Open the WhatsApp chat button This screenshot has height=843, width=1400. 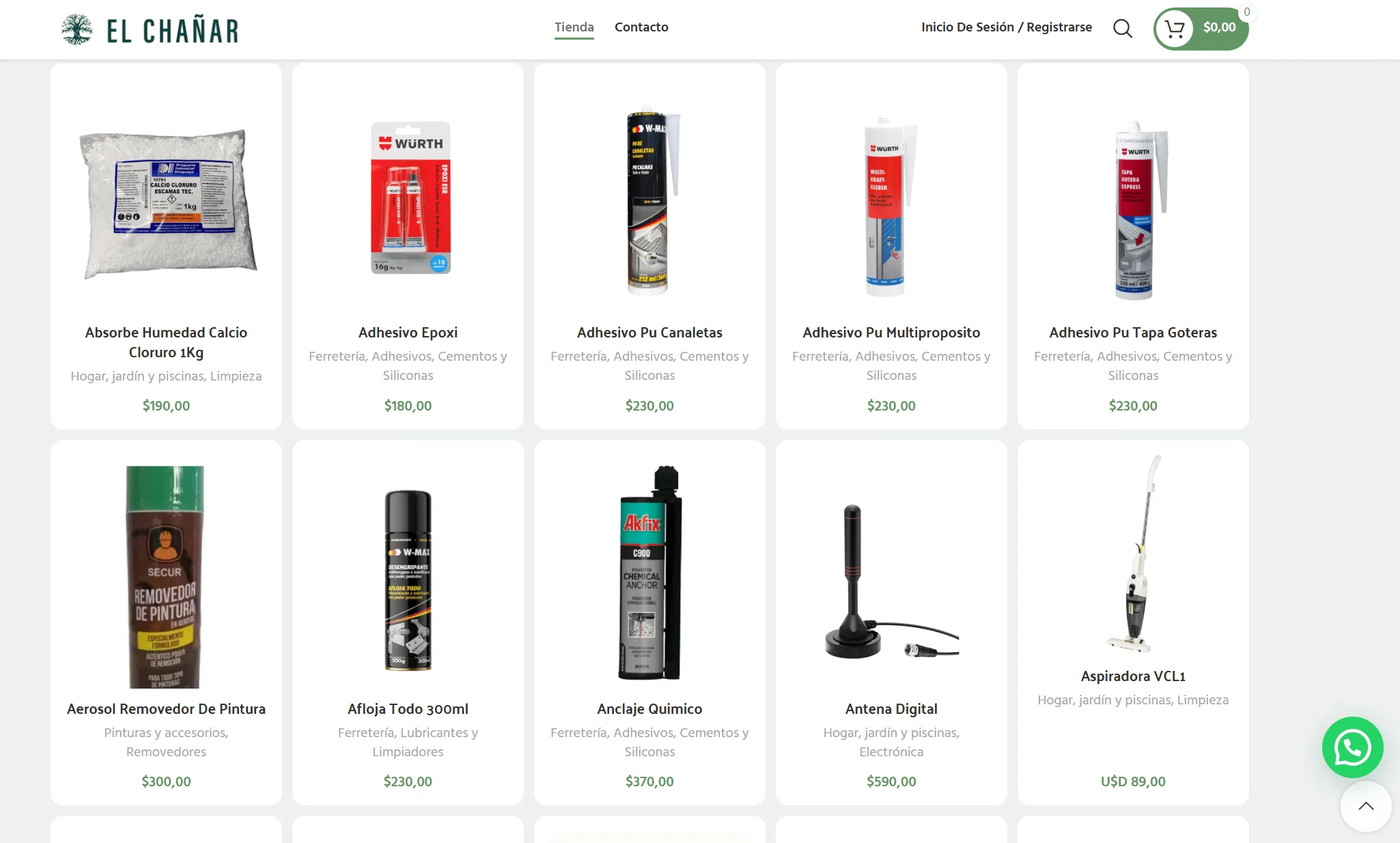[x=1352, y=747]
